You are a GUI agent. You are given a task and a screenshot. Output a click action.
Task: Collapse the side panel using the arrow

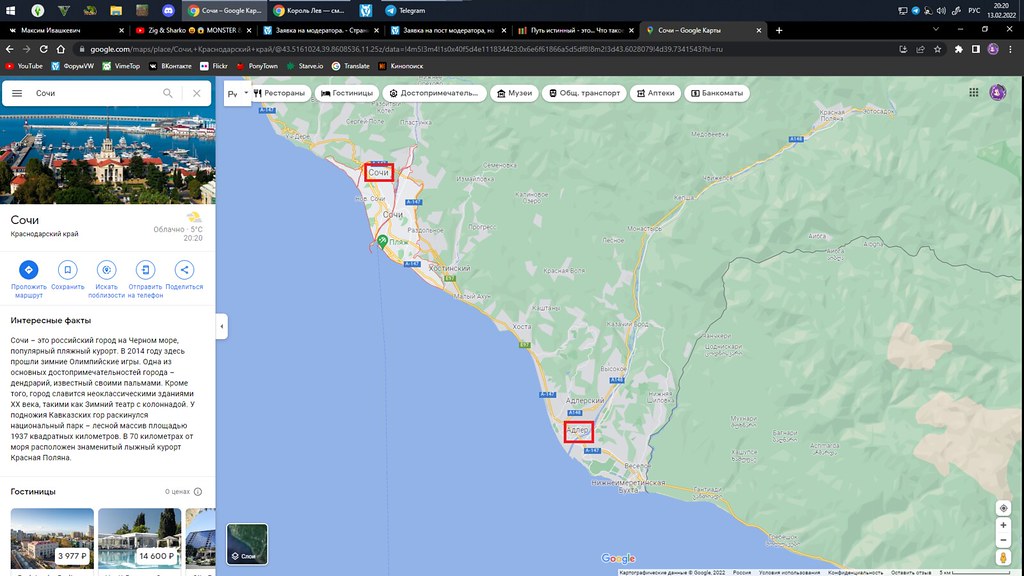[x=221, y=326]
